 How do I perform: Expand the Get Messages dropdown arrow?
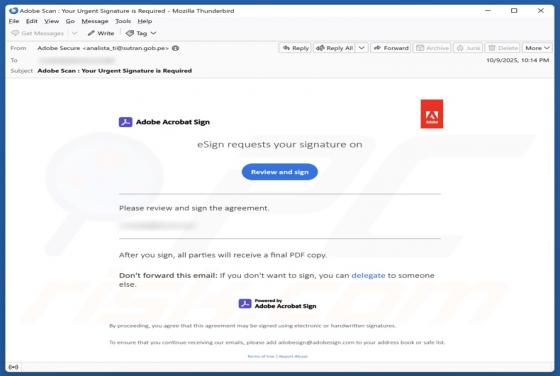[74, 33]
